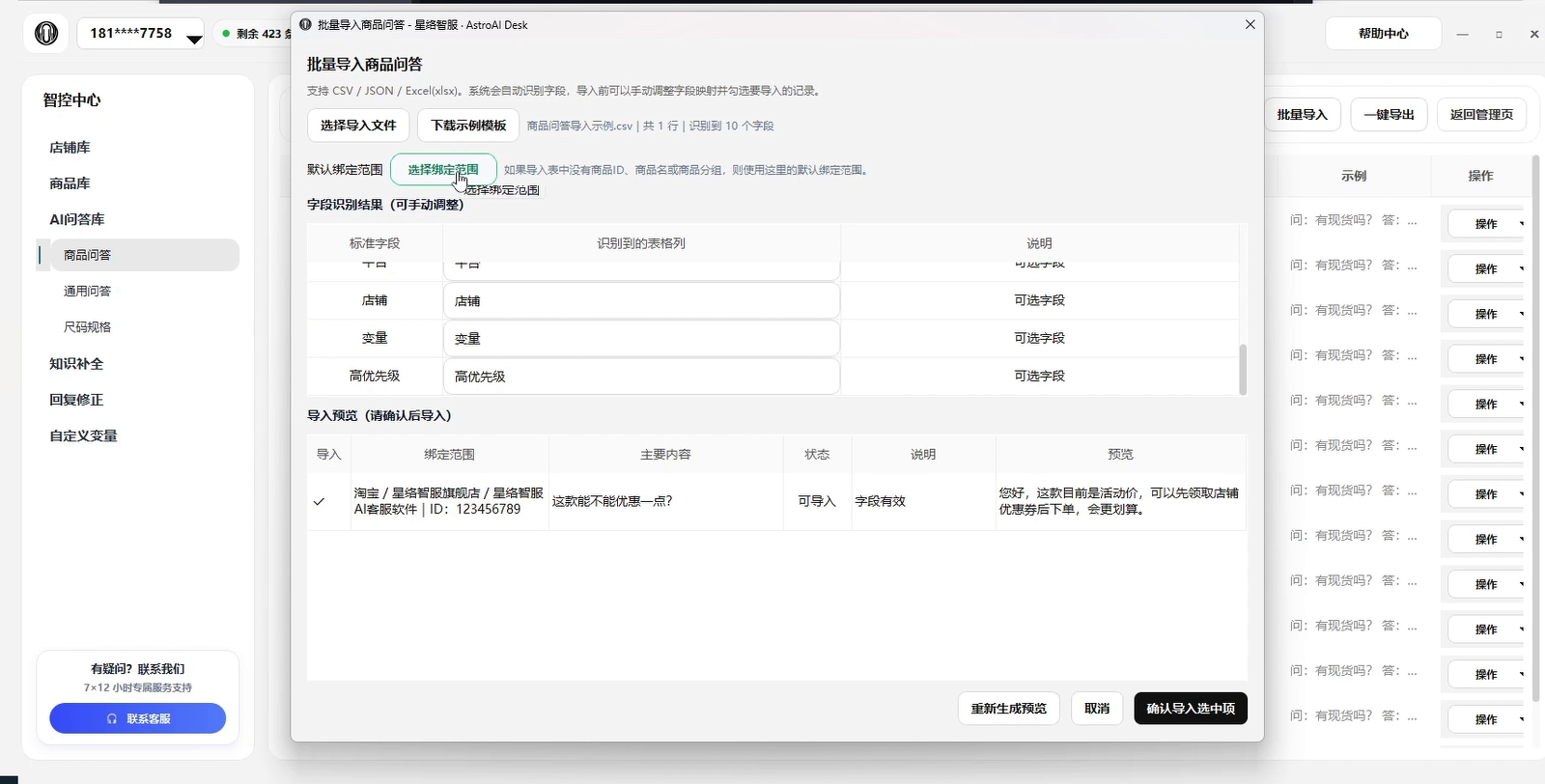Click the blue 联系客服 button
1545x784 pixels.
pos(138,718)
